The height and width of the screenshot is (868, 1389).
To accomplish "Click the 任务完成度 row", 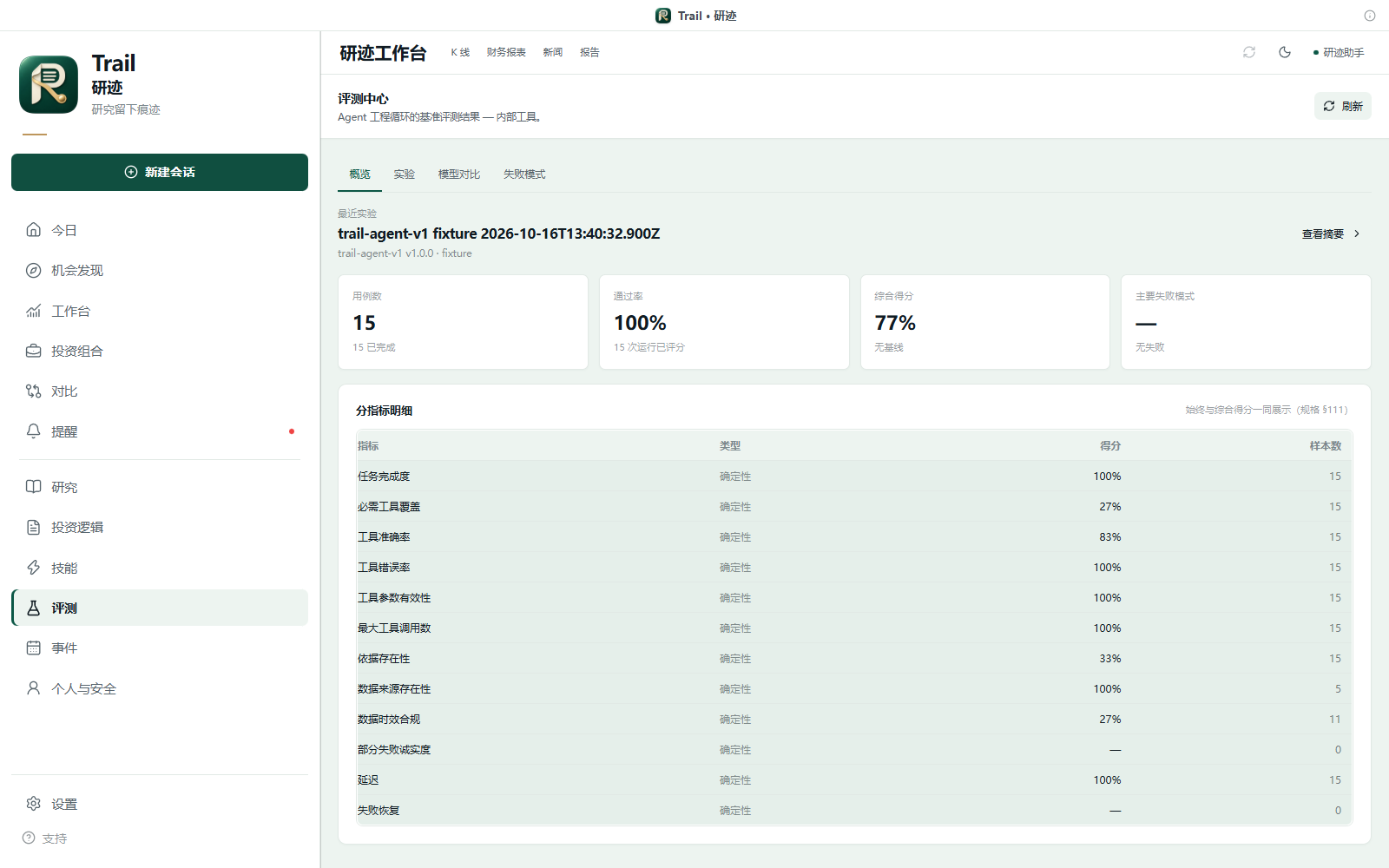I will coord(854,476).
